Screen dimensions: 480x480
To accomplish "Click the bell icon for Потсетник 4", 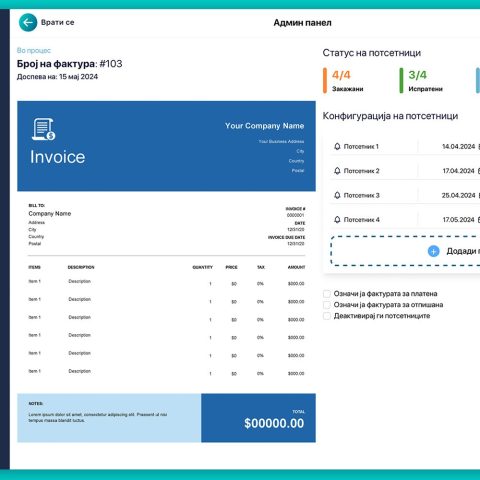I will (337, 219).
